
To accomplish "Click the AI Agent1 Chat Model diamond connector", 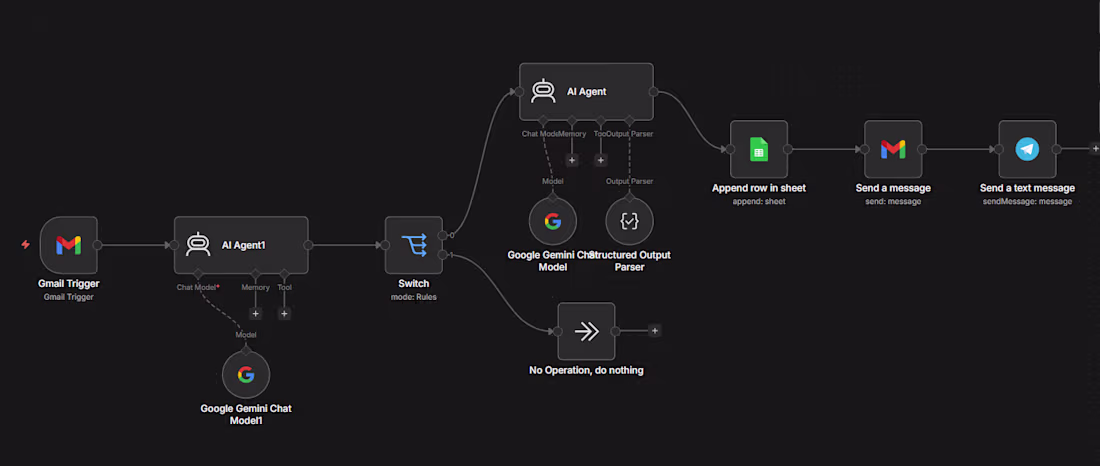I will 198,274.
